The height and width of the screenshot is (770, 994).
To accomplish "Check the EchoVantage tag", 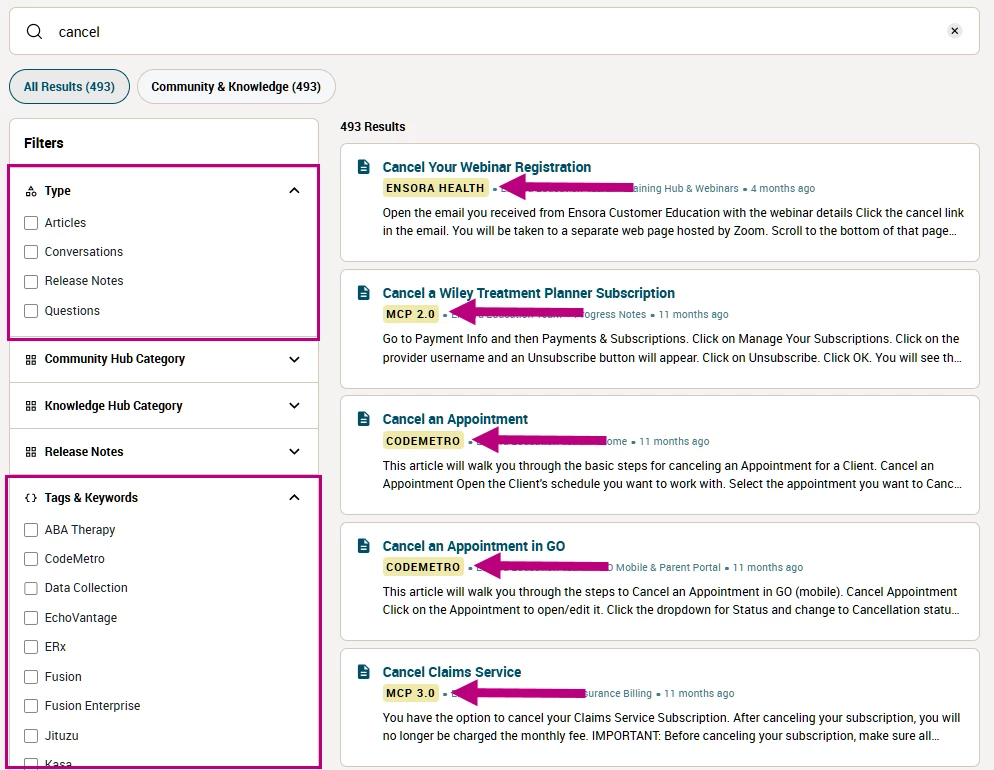I will [30, 618].
